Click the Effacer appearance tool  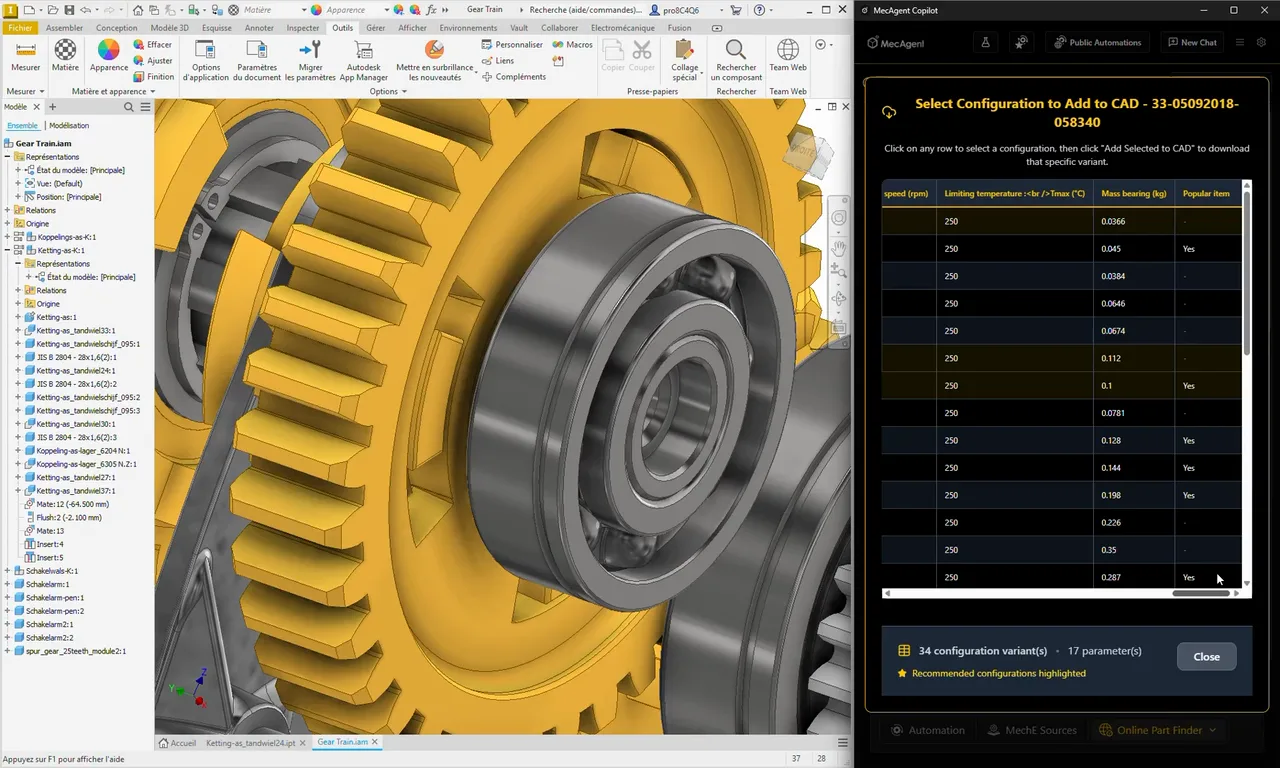click(153, 44)
